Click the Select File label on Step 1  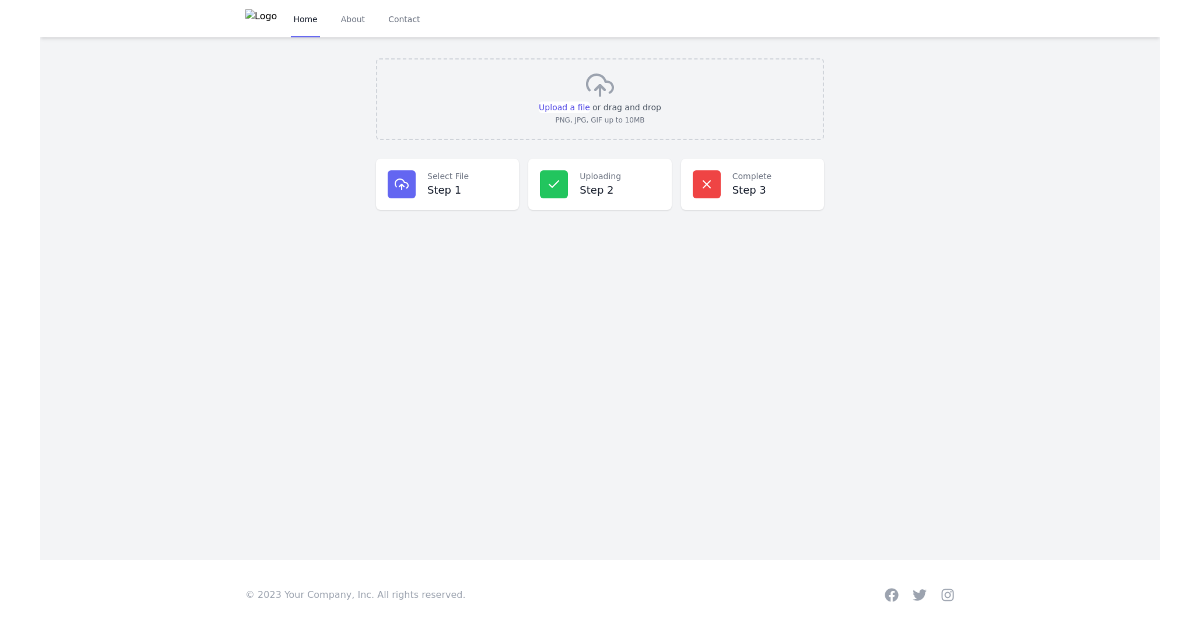pos(448,176)
